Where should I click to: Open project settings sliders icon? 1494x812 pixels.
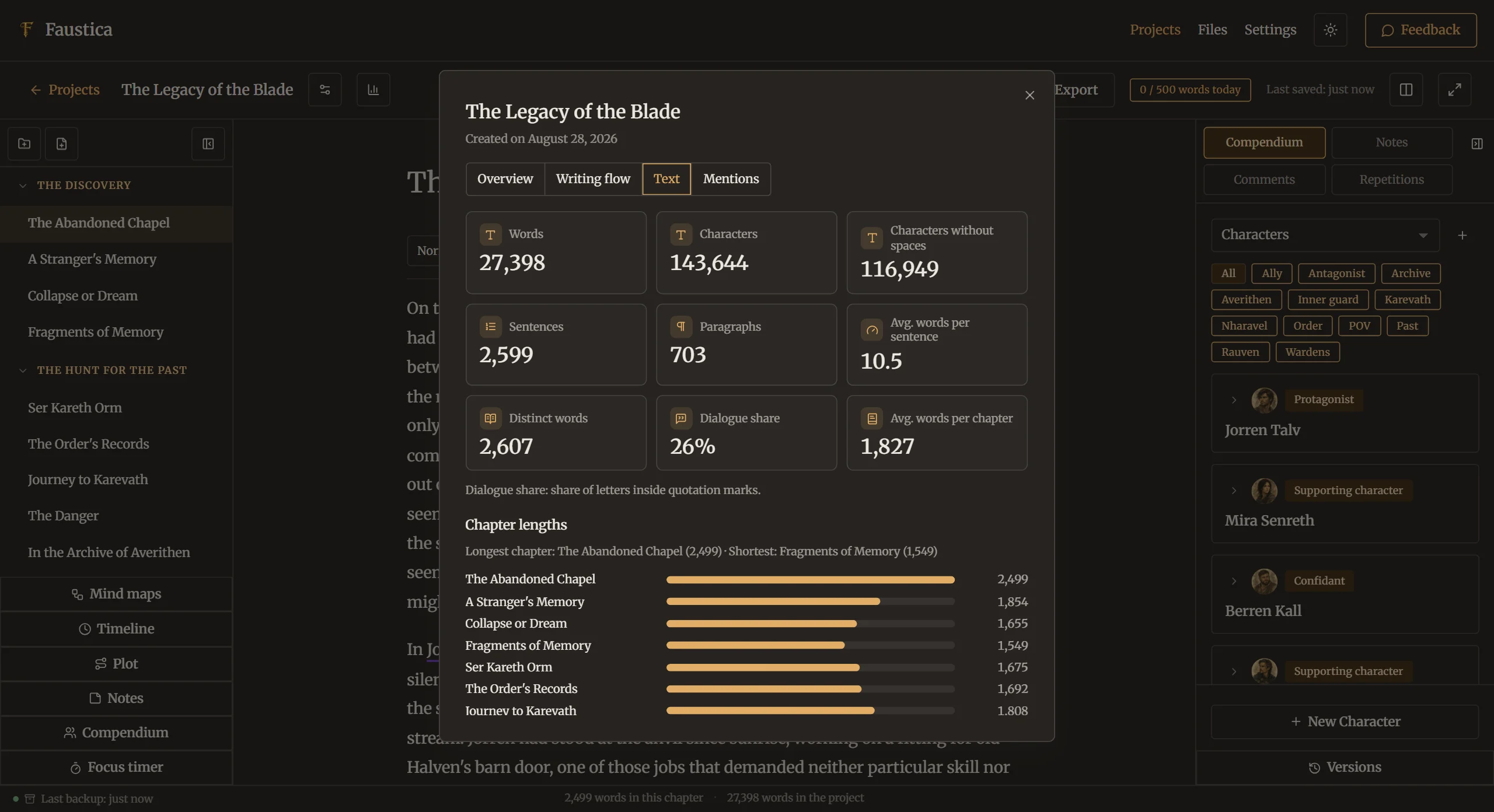[325, 90]
